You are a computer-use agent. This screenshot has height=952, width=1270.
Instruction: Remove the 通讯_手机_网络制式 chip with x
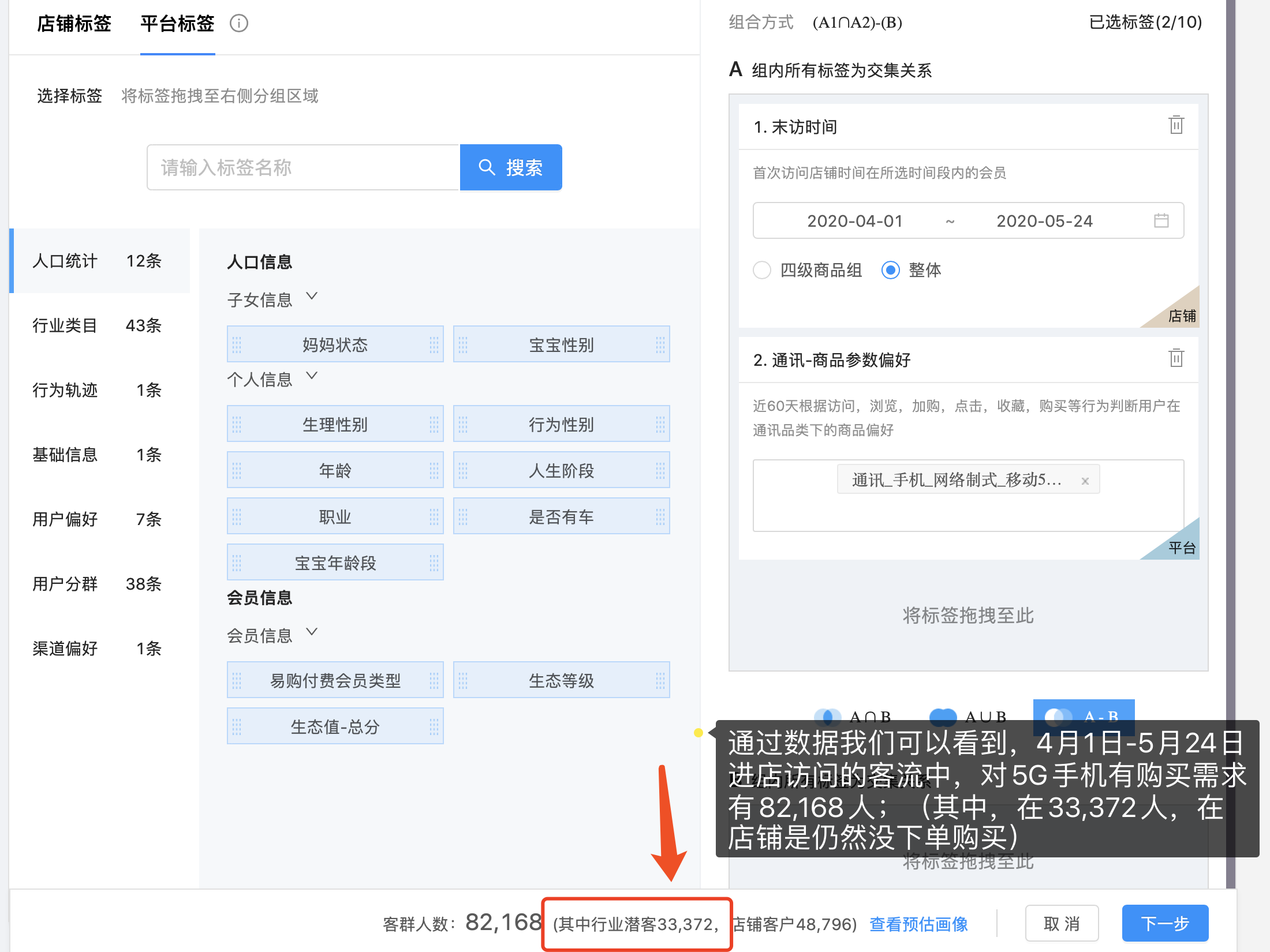(1085, 481)
